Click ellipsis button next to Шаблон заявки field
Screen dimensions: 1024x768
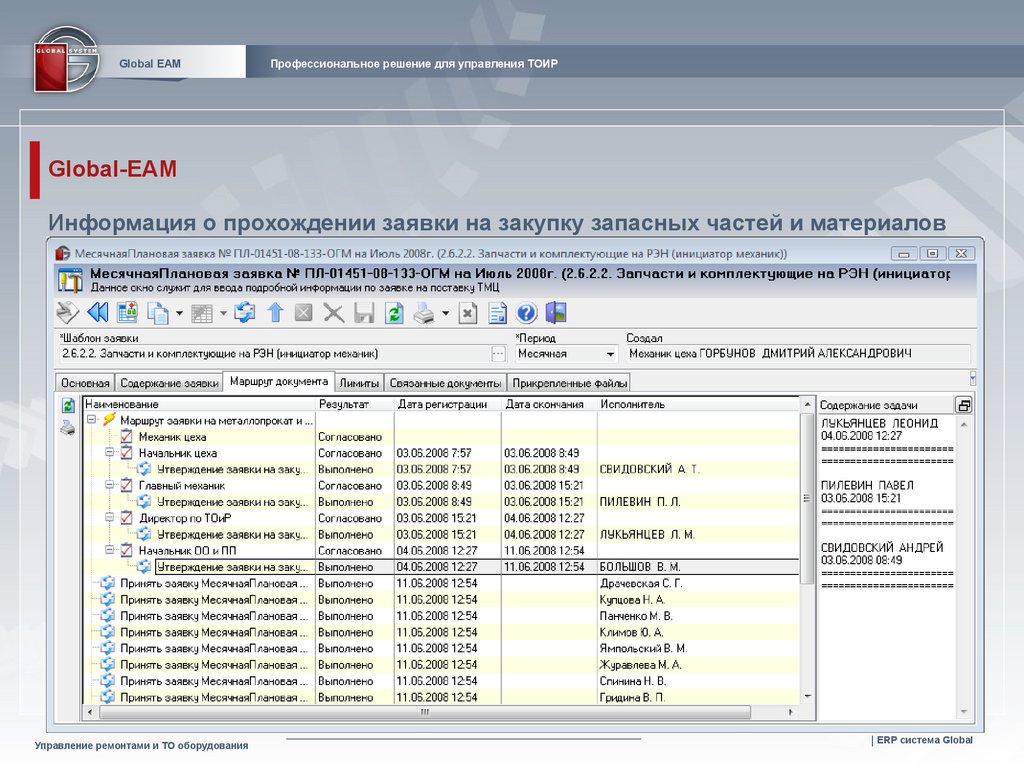click(498, 354)
